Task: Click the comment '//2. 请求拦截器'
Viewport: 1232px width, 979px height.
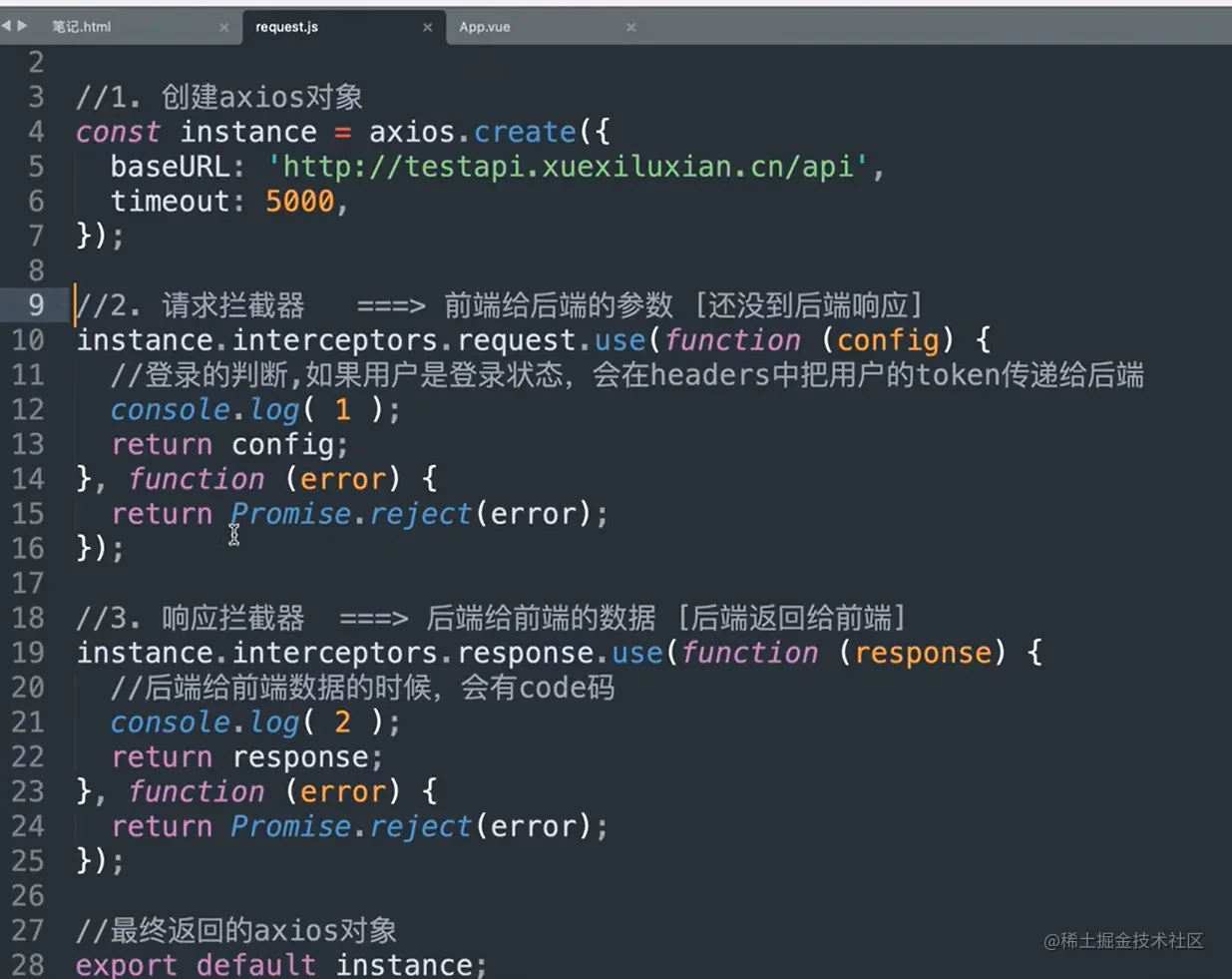Action: (191, 305)
